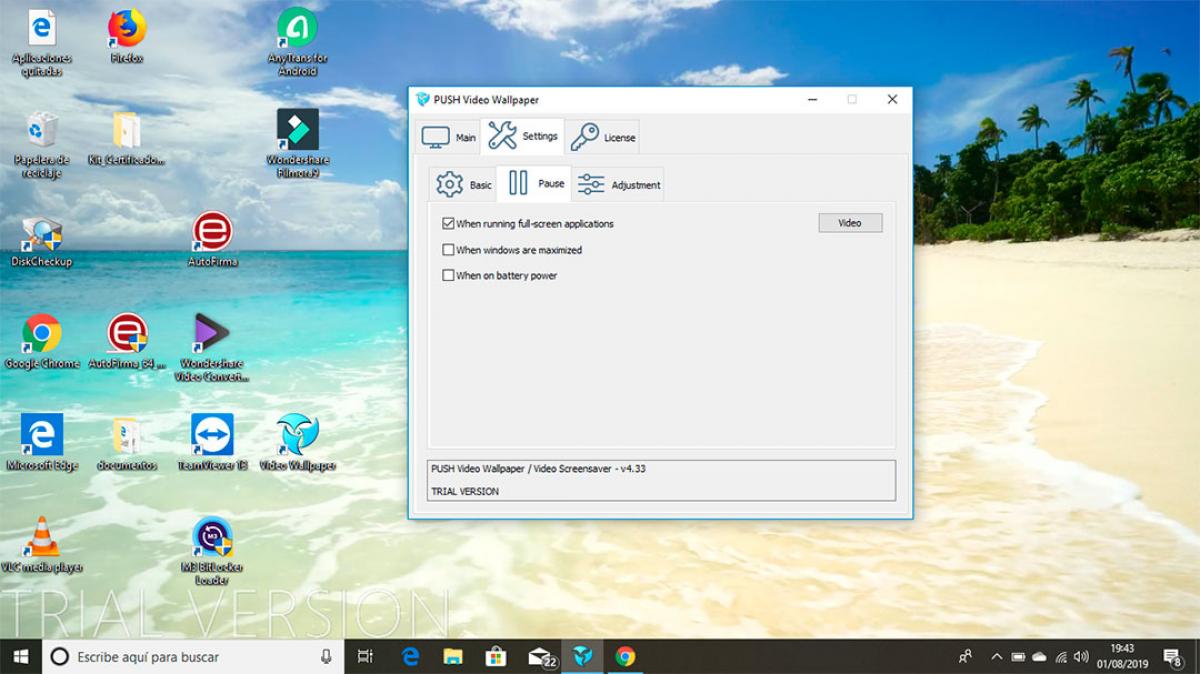Open the Windows Start menu
The width and height of the screenshot is (1200, 674).
pyautogui.click(x=20, y=657)
